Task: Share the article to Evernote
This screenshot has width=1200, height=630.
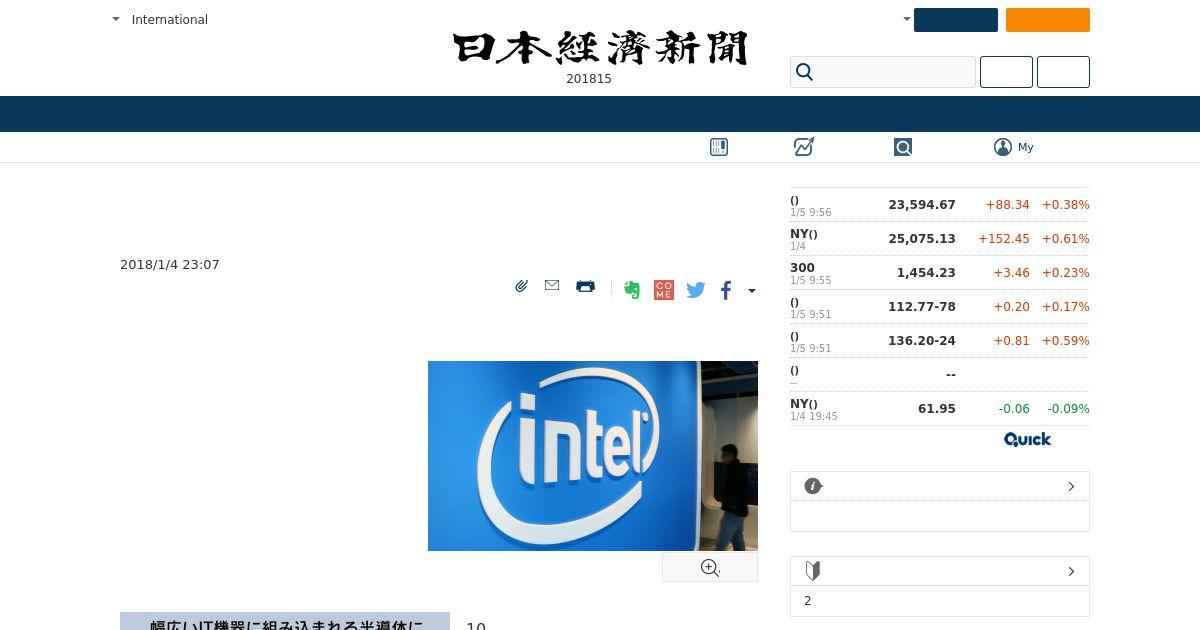Action: [x=632, y=290]
